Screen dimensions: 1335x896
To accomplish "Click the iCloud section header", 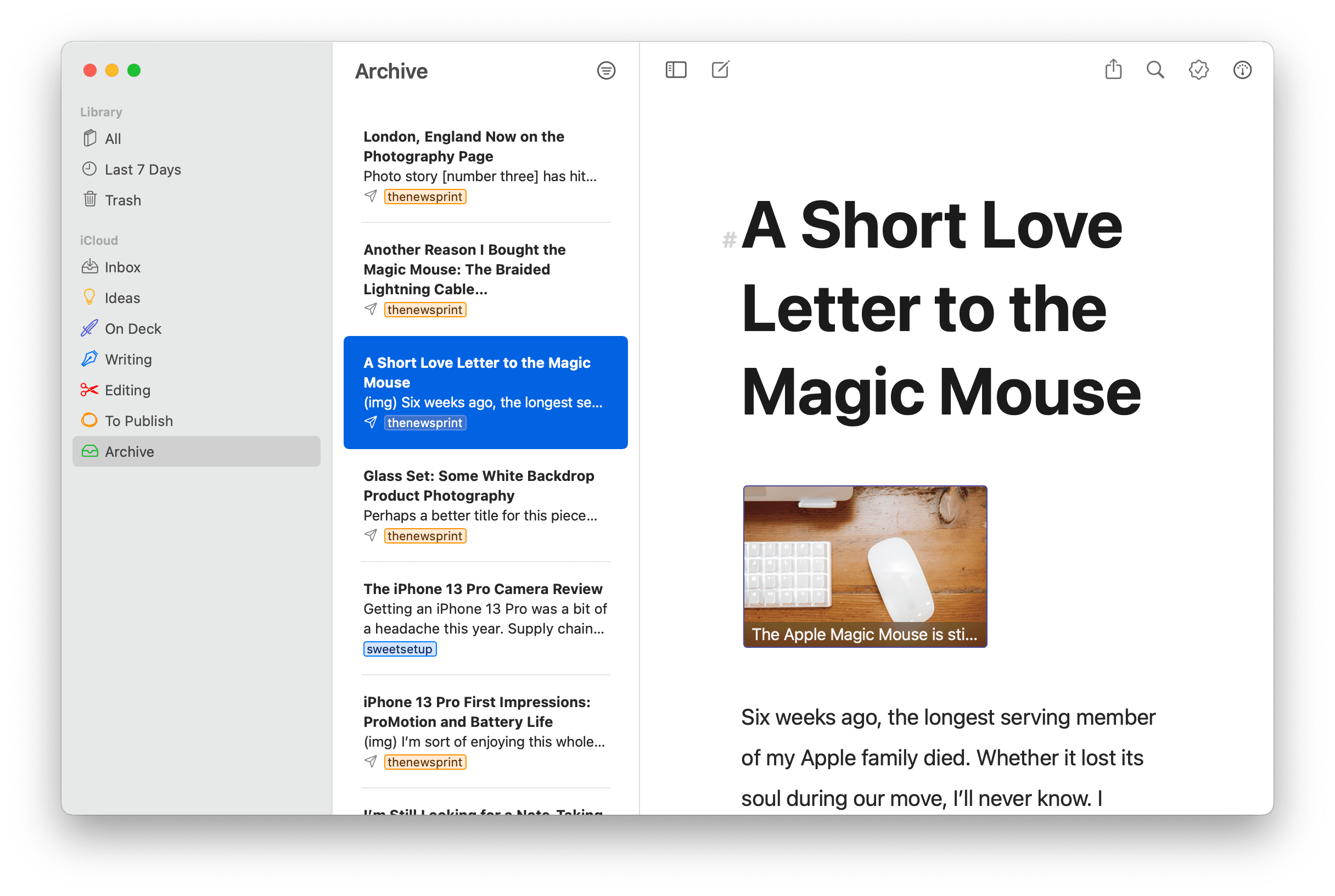I will [x=99, y=240].
